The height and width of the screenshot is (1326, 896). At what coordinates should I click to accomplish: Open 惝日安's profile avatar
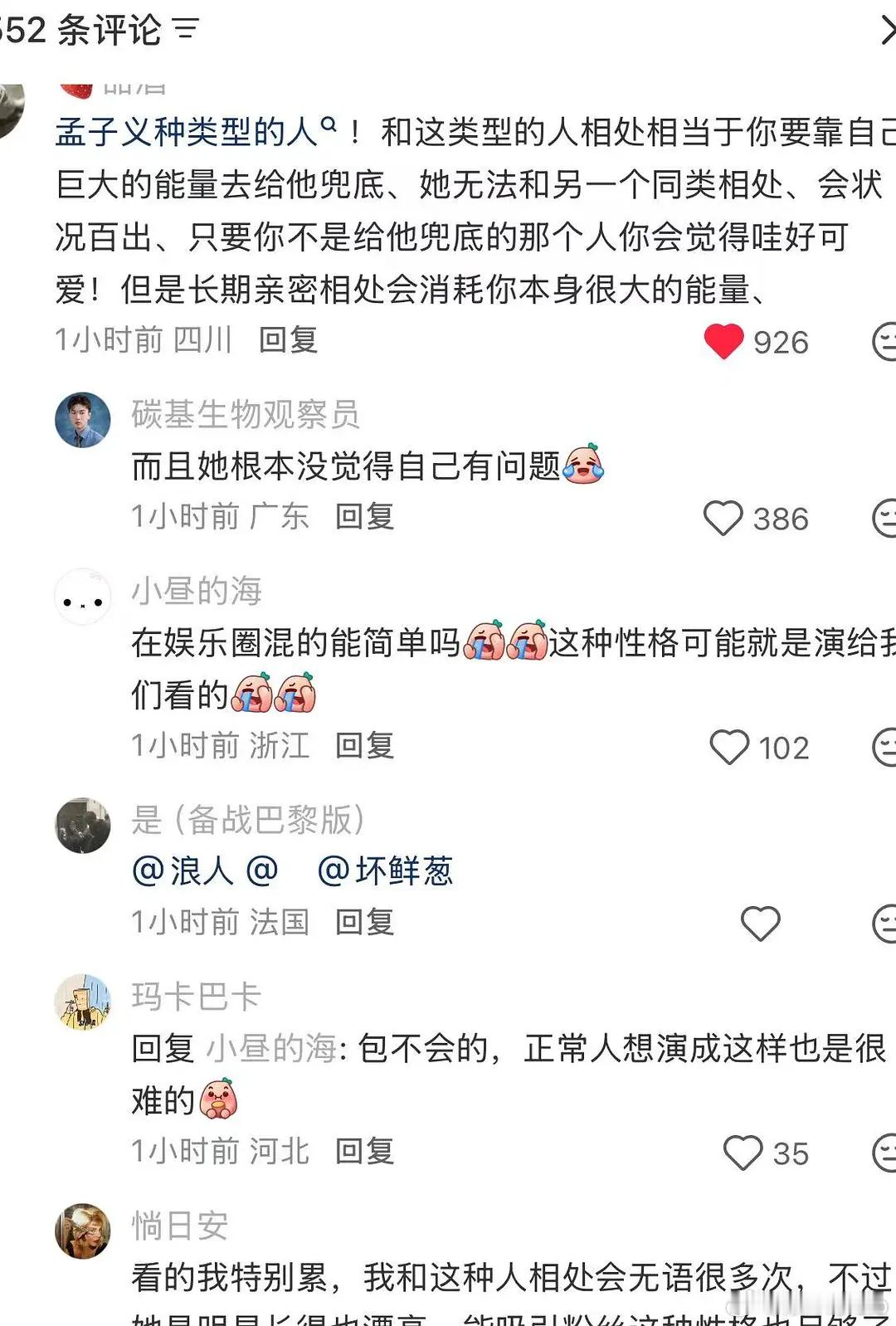[x=82, y=1231]
